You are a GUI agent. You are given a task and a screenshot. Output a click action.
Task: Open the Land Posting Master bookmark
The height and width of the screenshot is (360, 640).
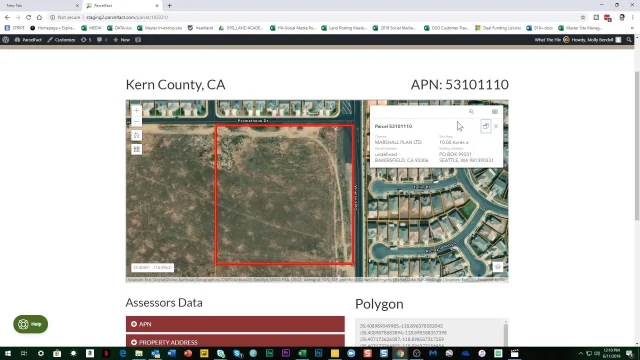[x=344, y=28]
